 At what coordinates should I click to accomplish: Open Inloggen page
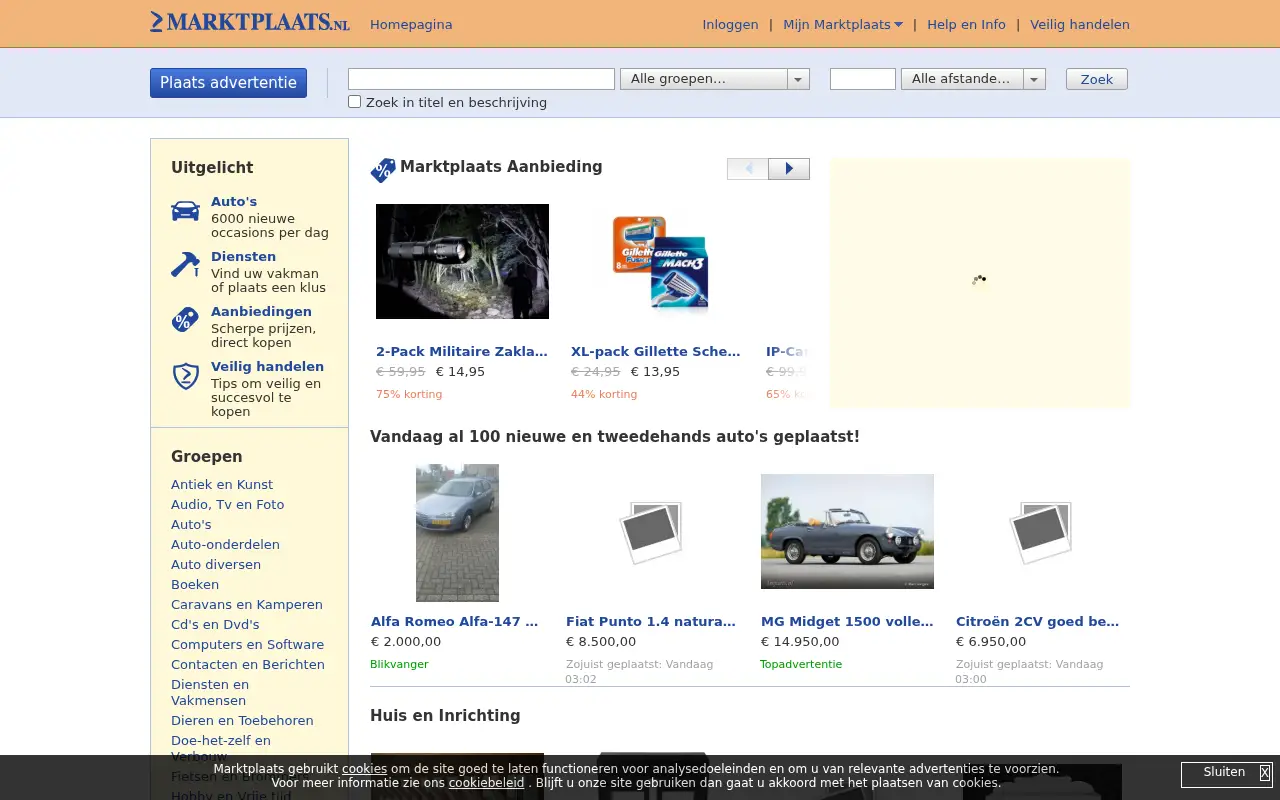[x=730, y=25]
